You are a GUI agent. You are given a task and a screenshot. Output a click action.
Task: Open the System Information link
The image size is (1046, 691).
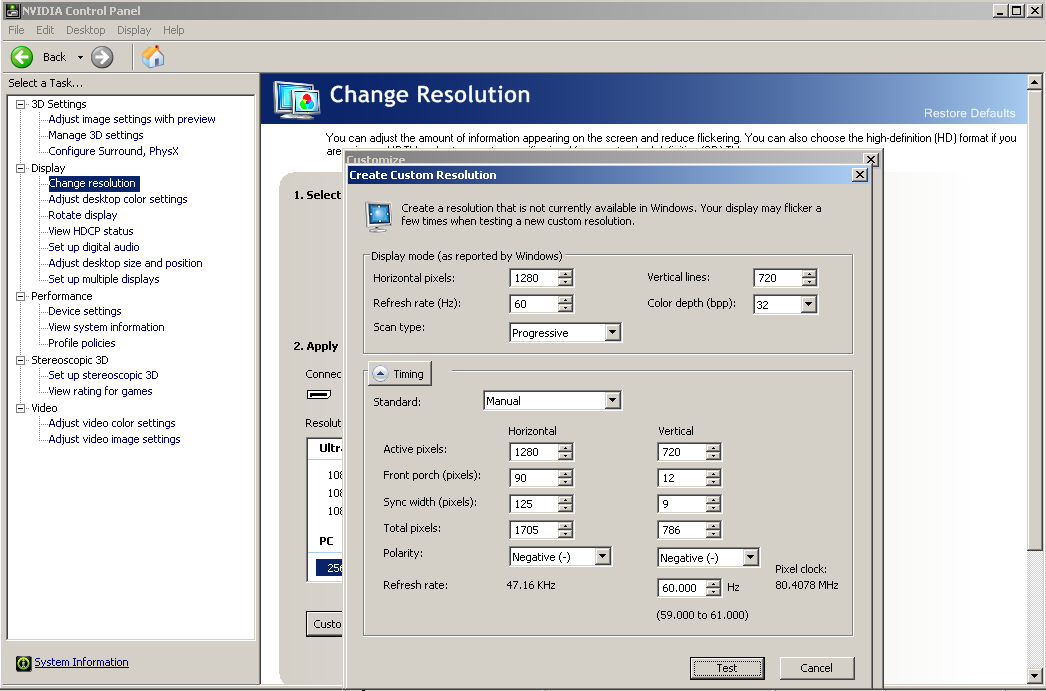click(x=81, y=662)
